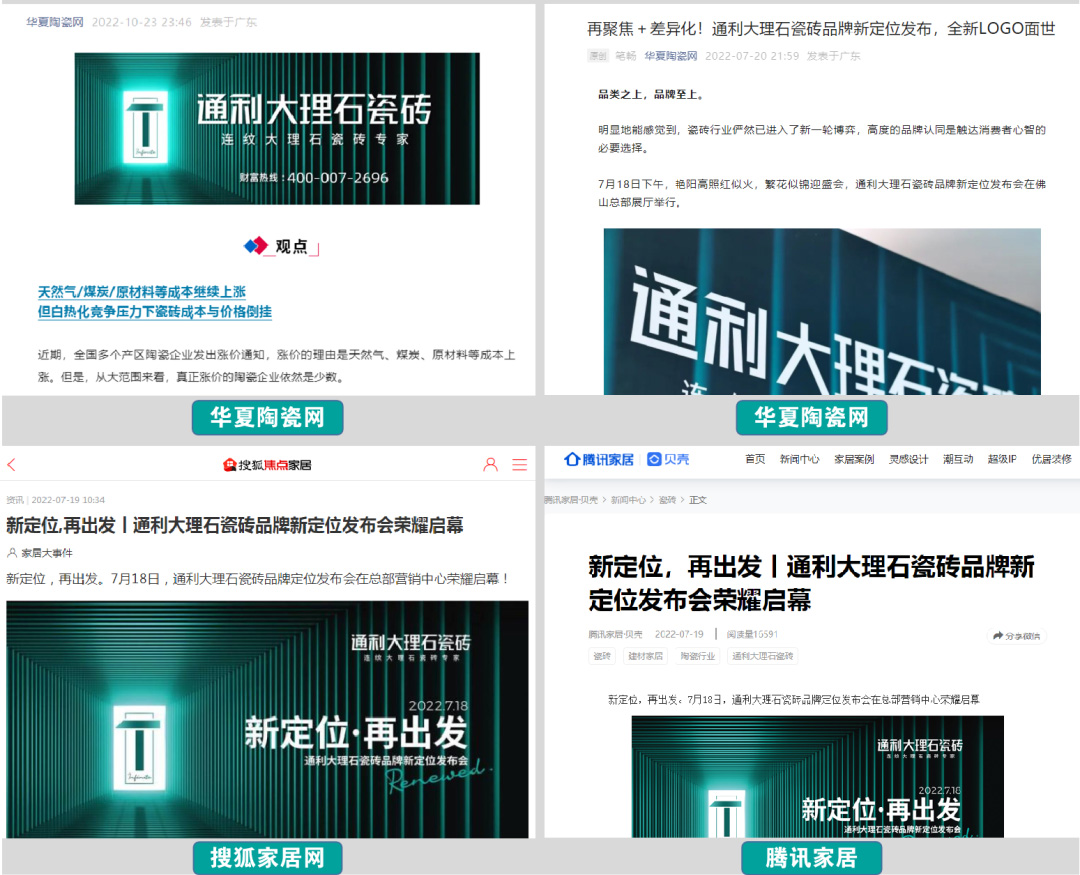This screenshot has width=1080, height=875.
Task: Open the 首页 nav item on Tencent Home
Action: pos(755,460)
